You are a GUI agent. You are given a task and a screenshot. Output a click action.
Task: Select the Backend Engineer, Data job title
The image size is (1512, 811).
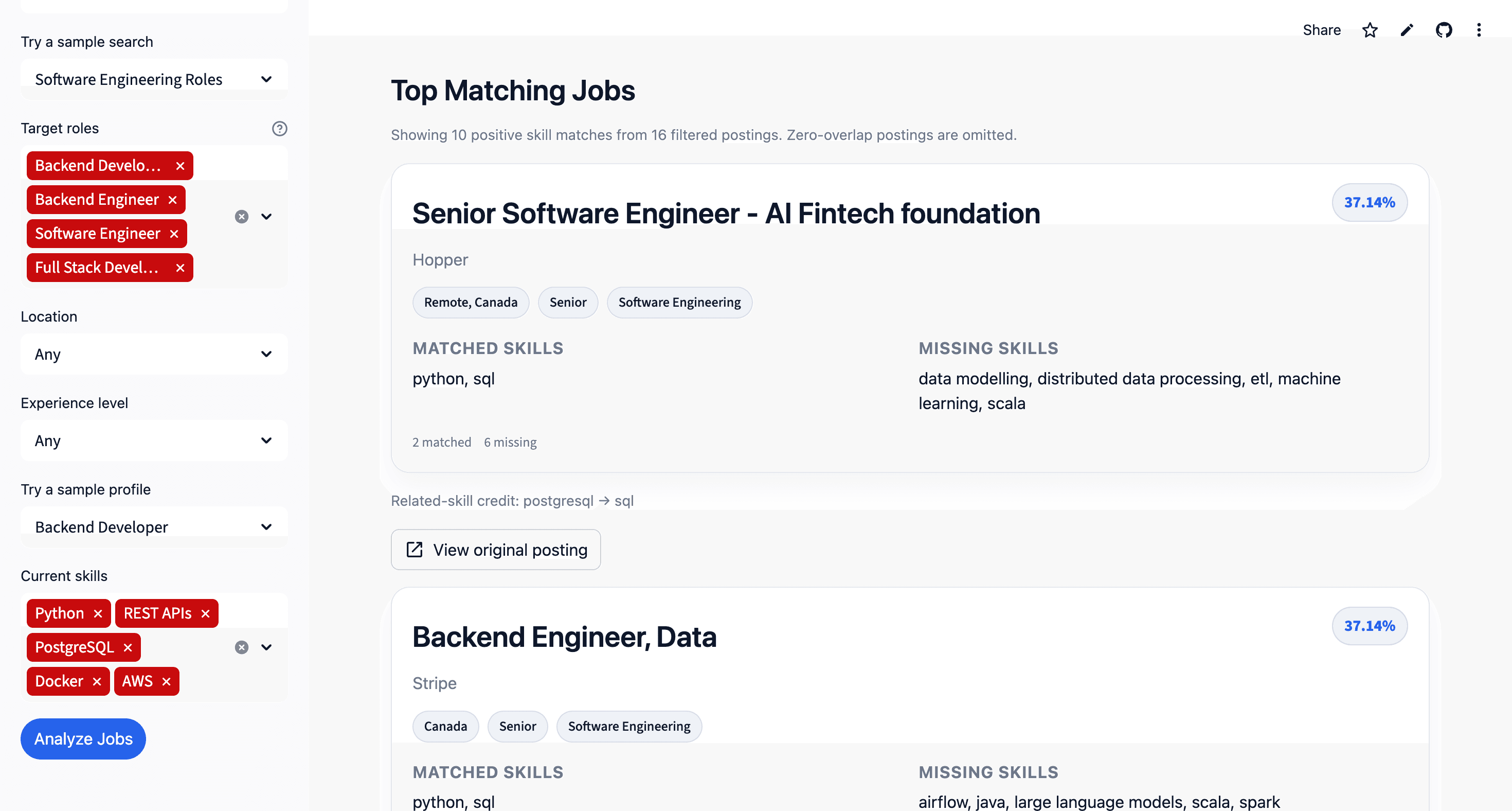564,637
